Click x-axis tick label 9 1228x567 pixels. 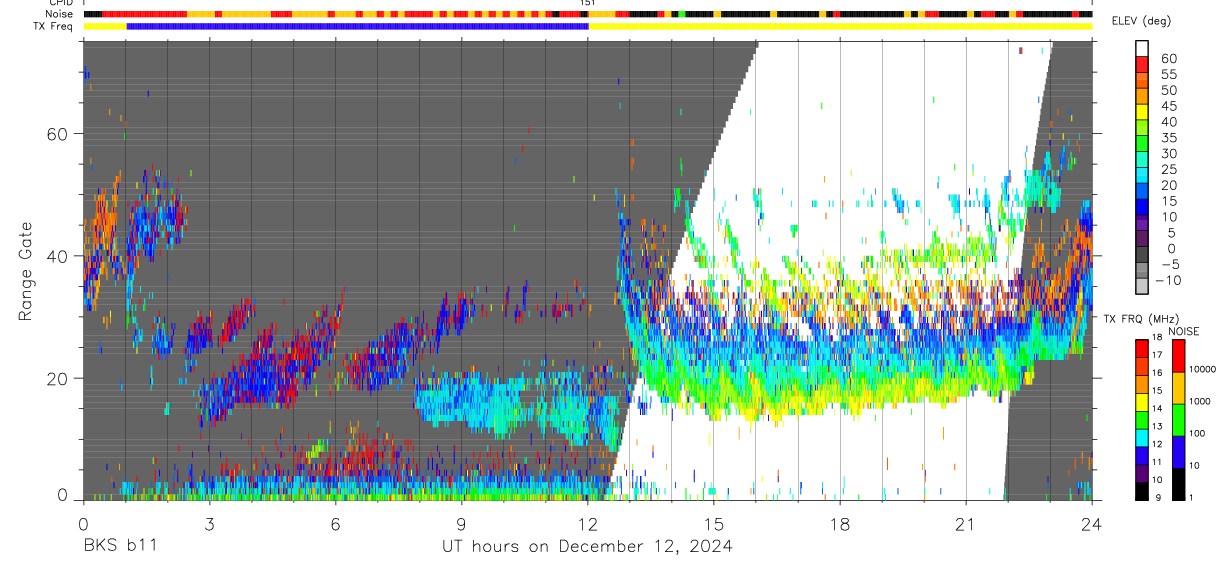coord(461,524)
